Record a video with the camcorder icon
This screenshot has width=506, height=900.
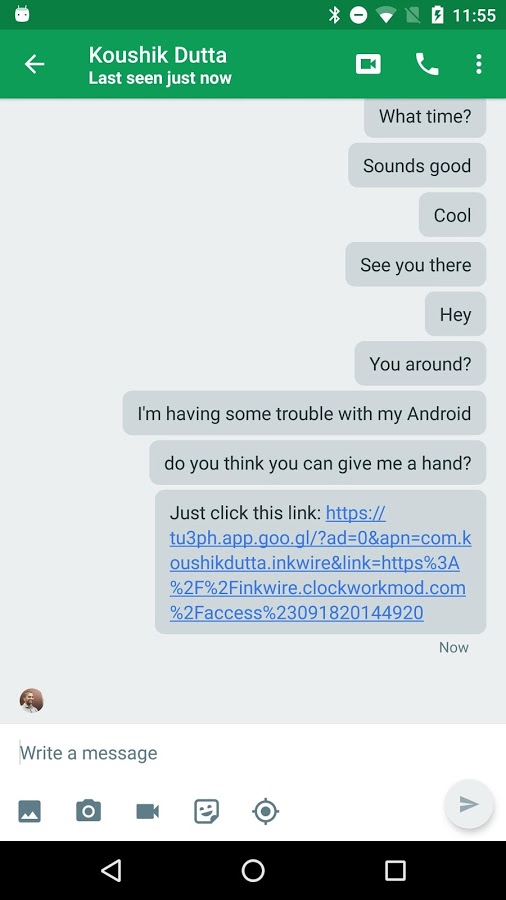(147, 811)
